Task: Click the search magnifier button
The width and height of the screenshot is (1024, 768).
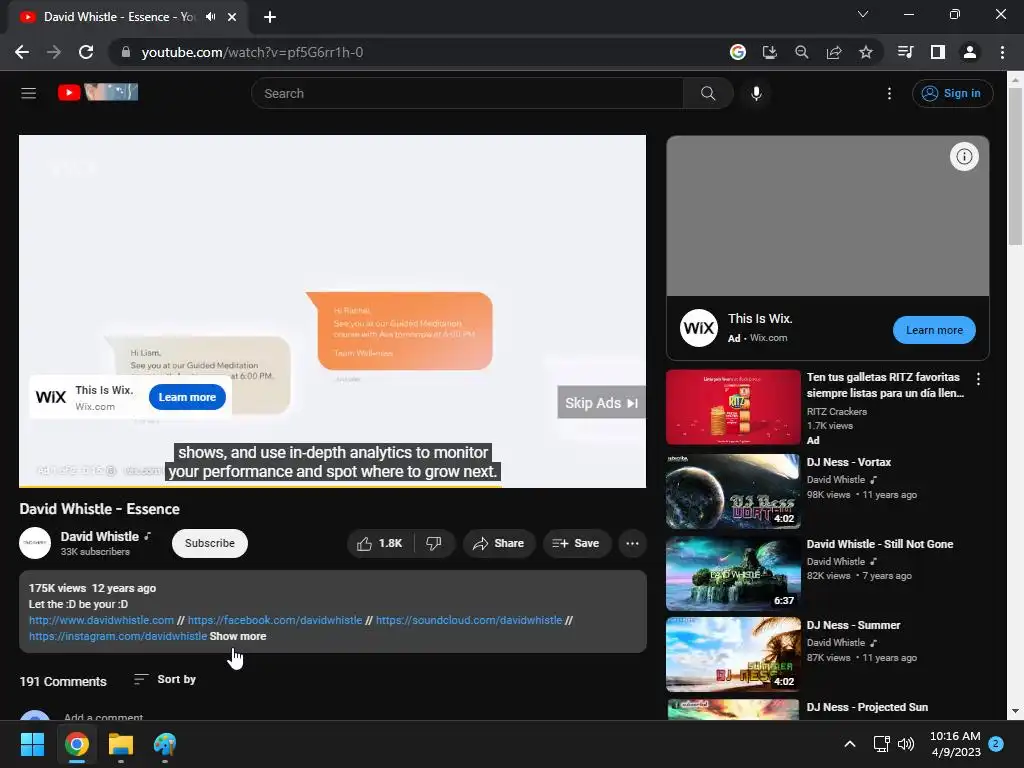Action: (x=708, y=93)
